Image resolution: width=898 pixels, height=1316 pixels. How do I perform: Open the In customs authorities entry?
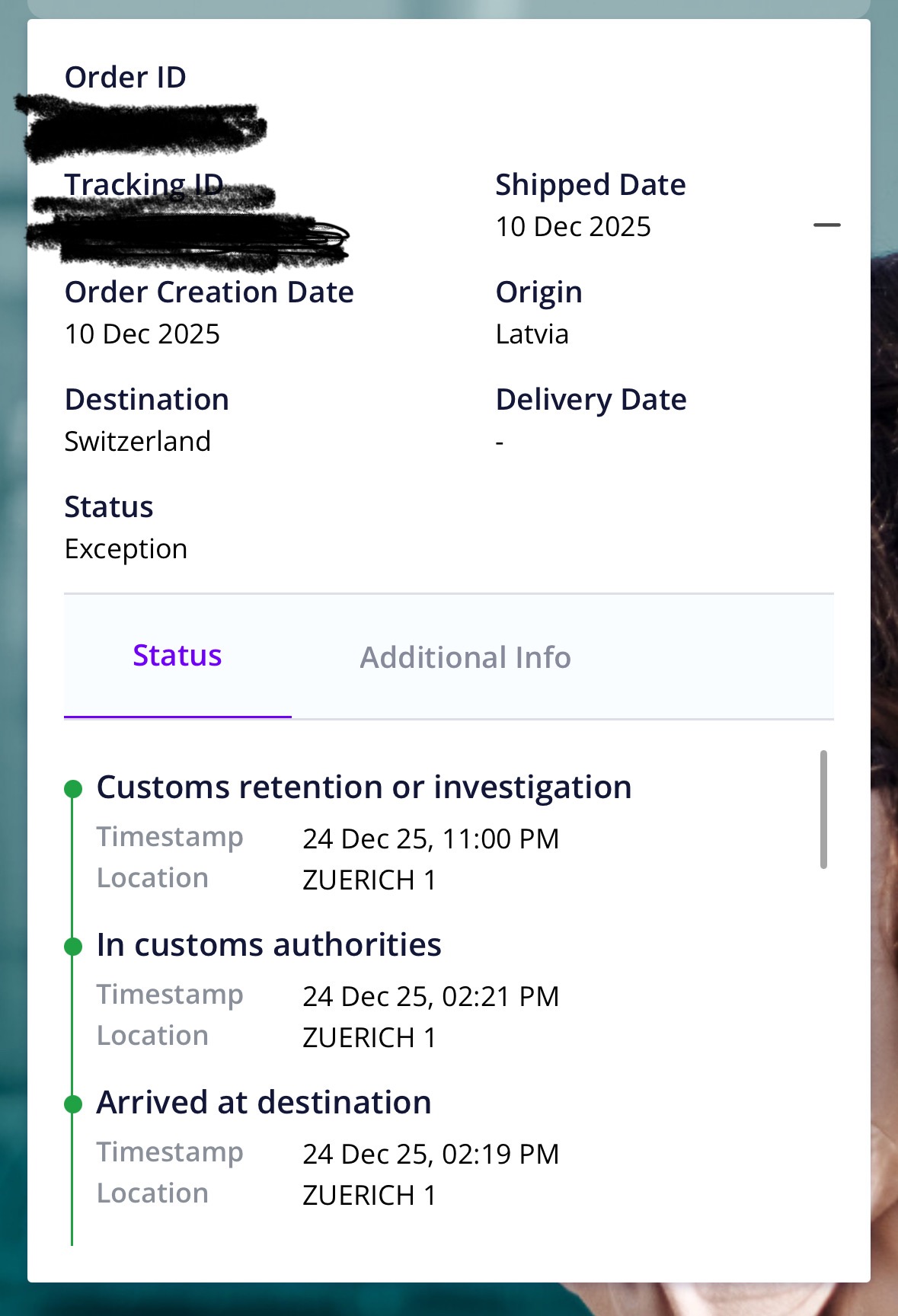(x=269, y=945)
